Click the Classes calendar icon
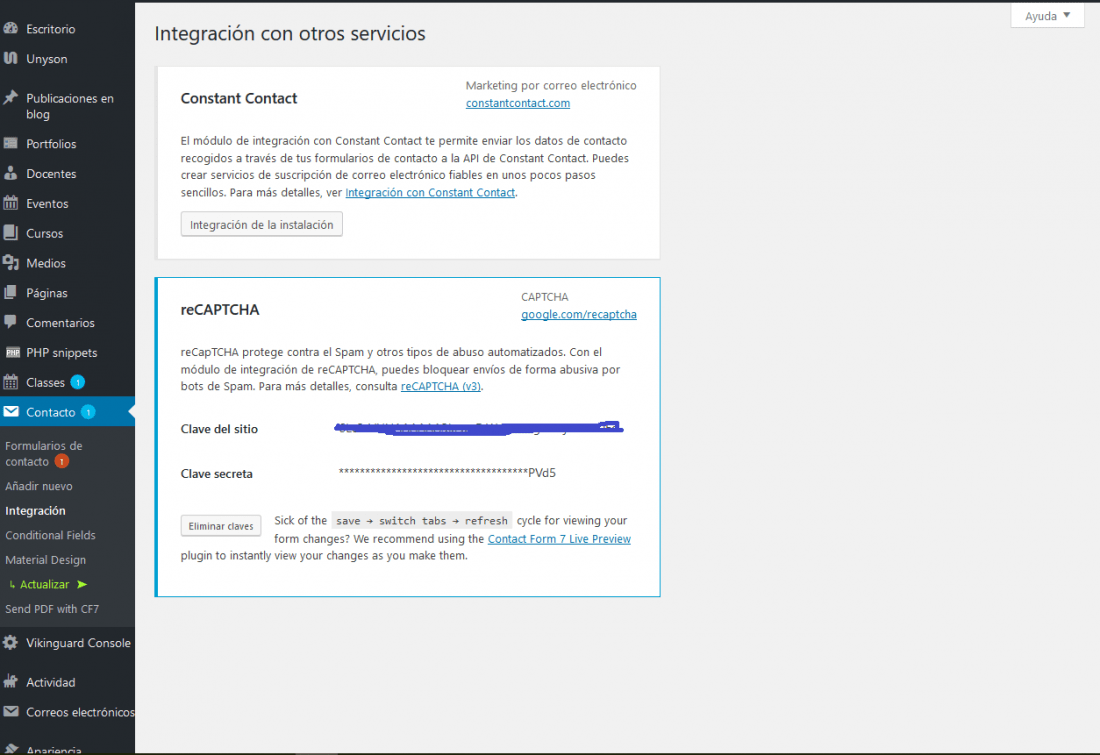Viewport: 1100px width, 755px height. click(x=11, y=382)
